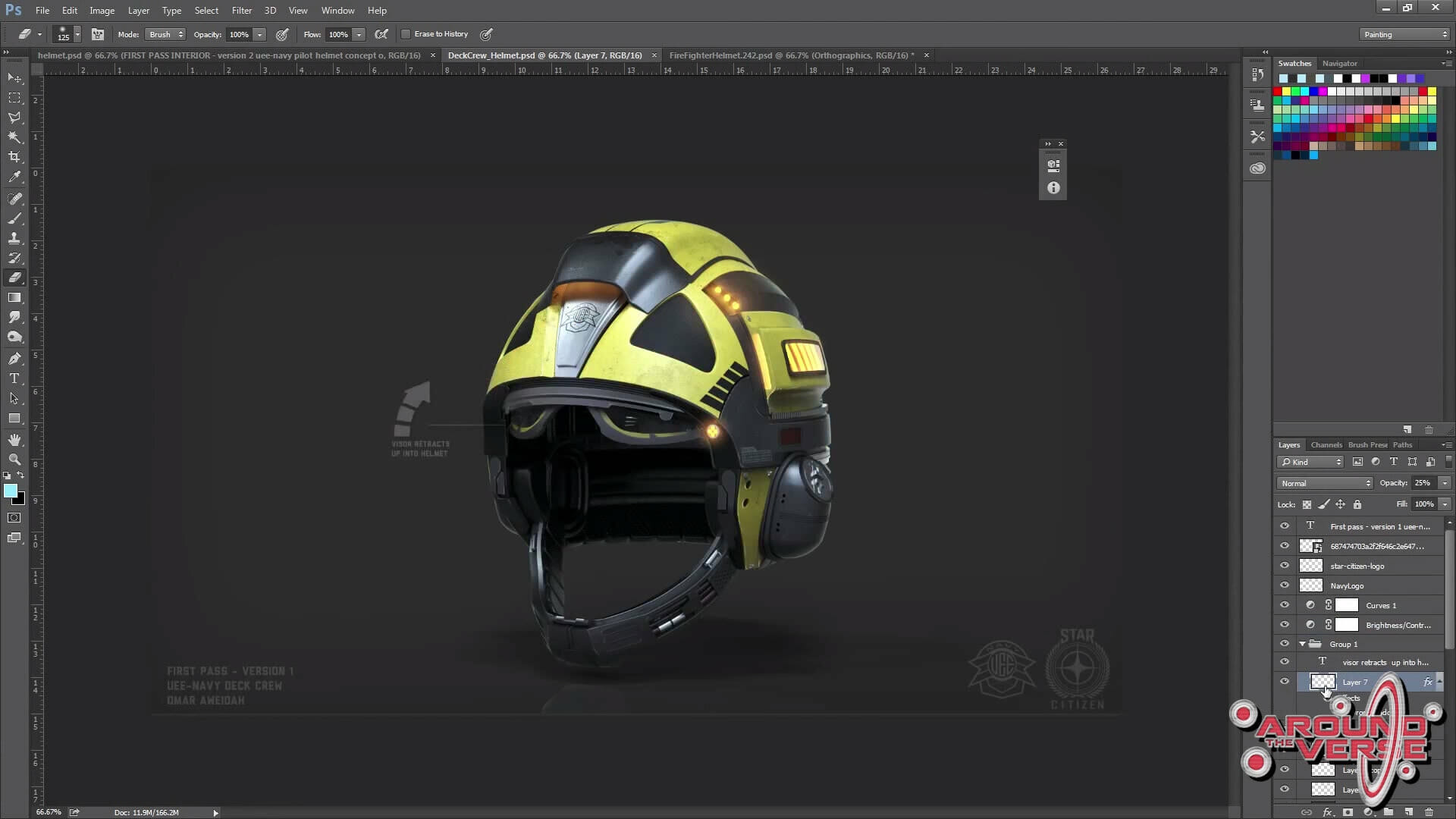Hide the Curves 1 adjustment layer
Screen dimensions: 1456x819
(x=1284, y=605)
